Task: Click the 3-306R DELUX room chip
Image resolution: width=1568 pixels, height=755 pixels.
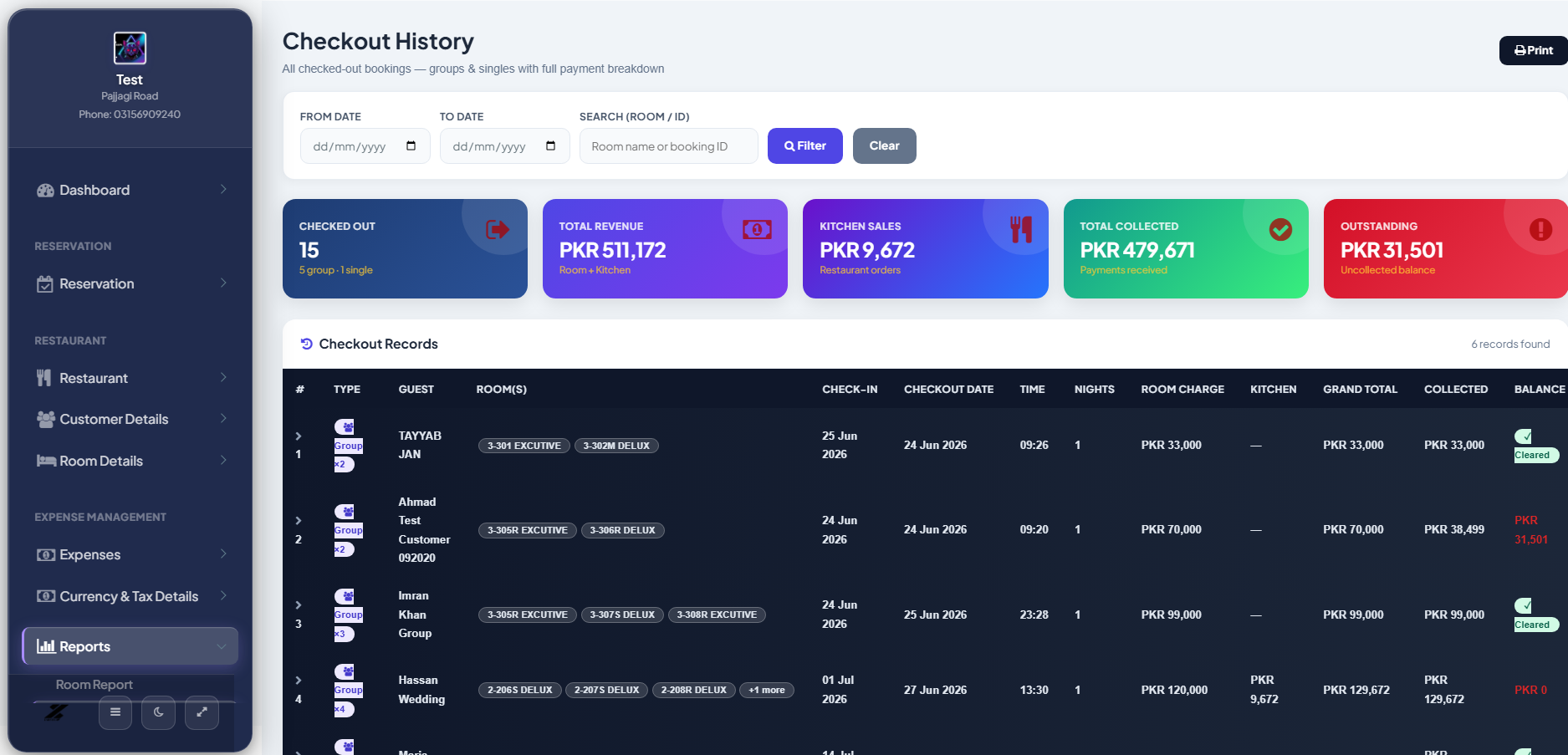Action: pos(623,531)
